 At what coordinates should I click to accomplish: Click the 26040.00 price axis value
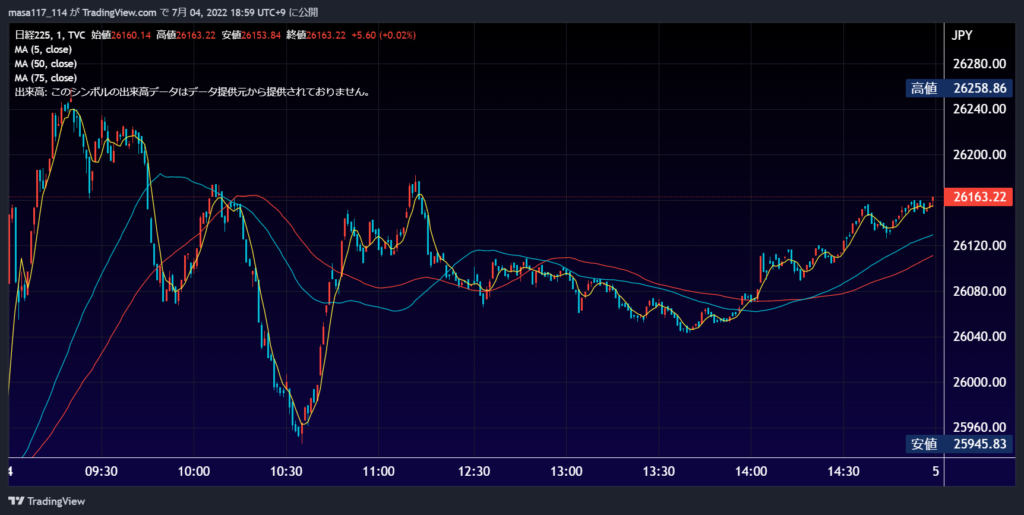pos(980,336)
